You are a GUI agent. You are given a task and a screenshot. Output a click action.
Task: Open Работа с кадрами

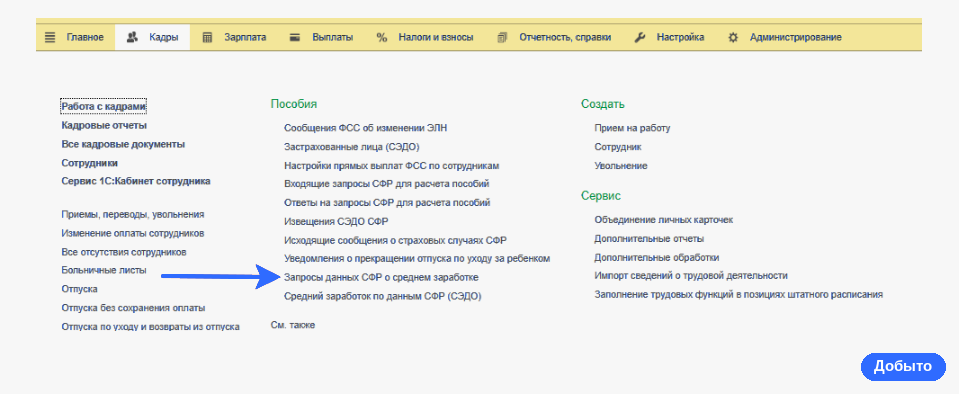coord(104,106)
